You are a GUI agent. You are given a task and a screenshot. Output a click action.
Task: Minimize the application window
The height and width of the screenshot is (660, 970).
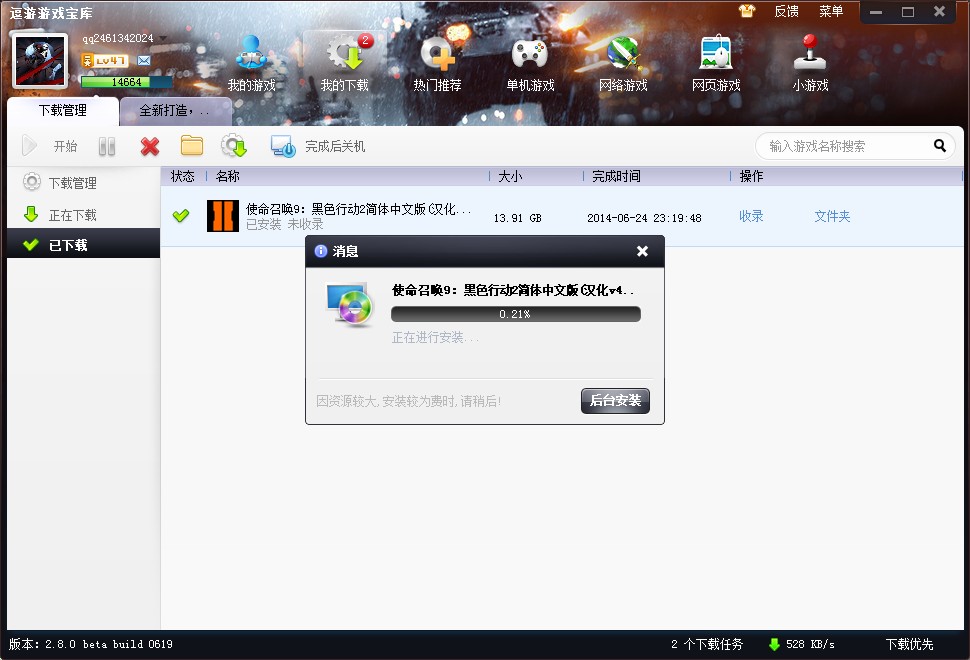coord(876,12)
